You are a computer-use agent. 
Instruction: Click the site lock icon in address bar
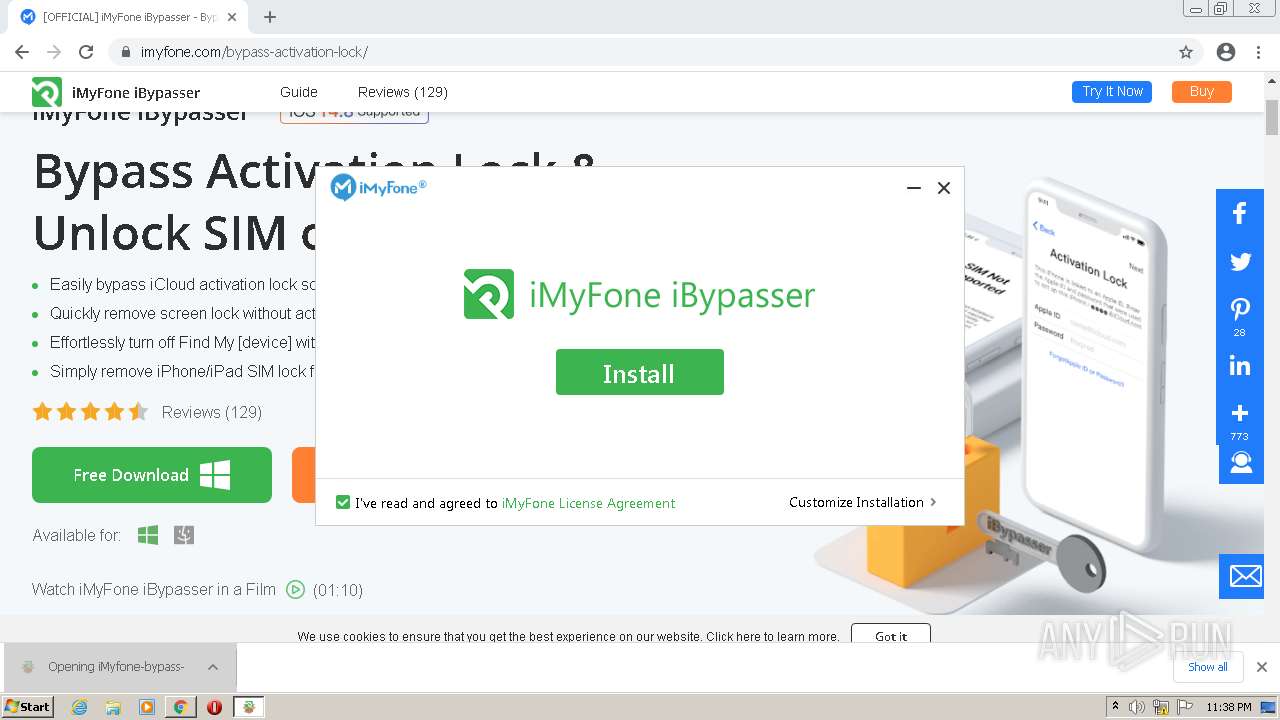click(125, 52)
